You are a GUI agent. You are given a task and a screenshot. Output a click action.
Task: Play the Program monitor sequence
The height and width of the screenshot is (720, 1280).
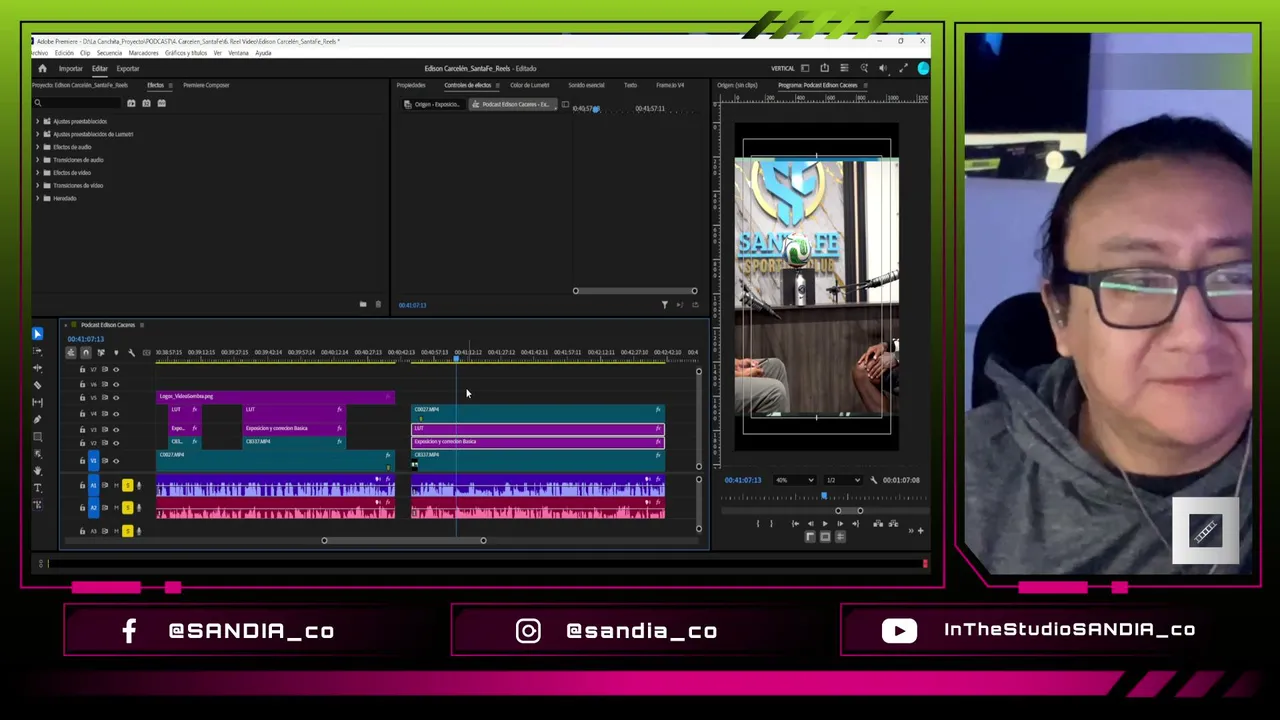825,523
